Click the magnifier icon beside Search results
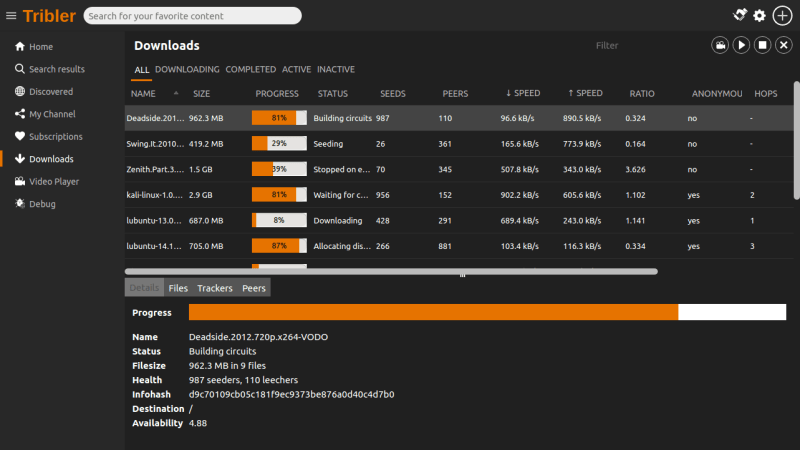This screenshot has width=800, height=450. click(20, 69)
